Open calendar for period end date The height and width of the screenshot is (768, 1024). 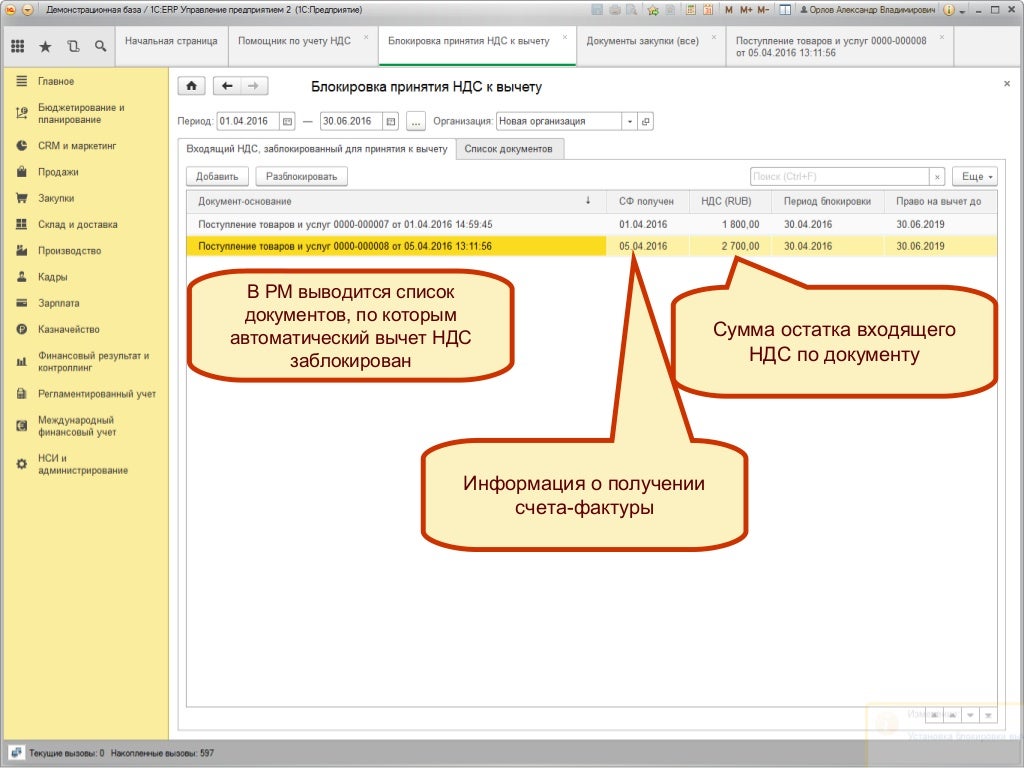click(x=390, y=122)
